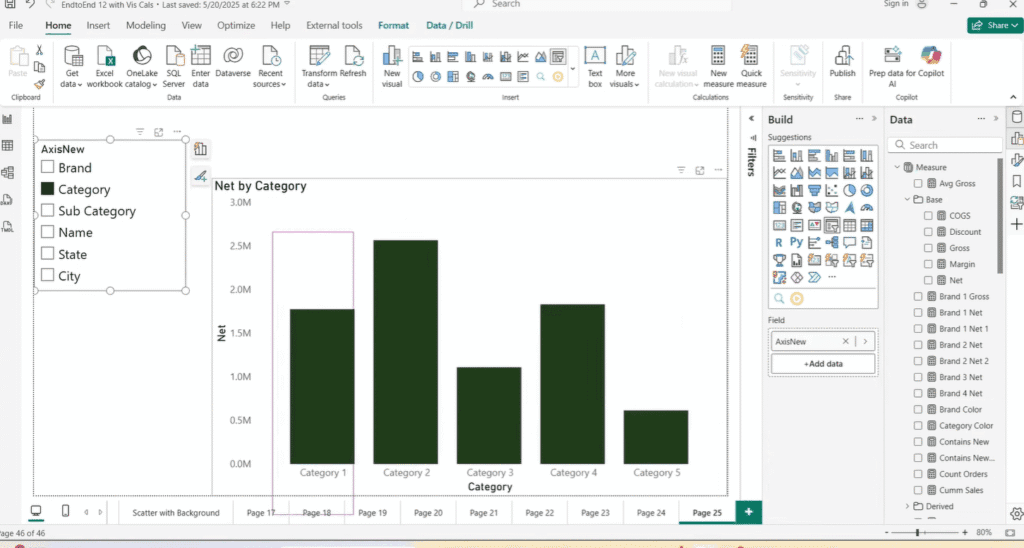Screen dimensions: 1024x548
Task: Open More visuals
Action: click(625, 67)
